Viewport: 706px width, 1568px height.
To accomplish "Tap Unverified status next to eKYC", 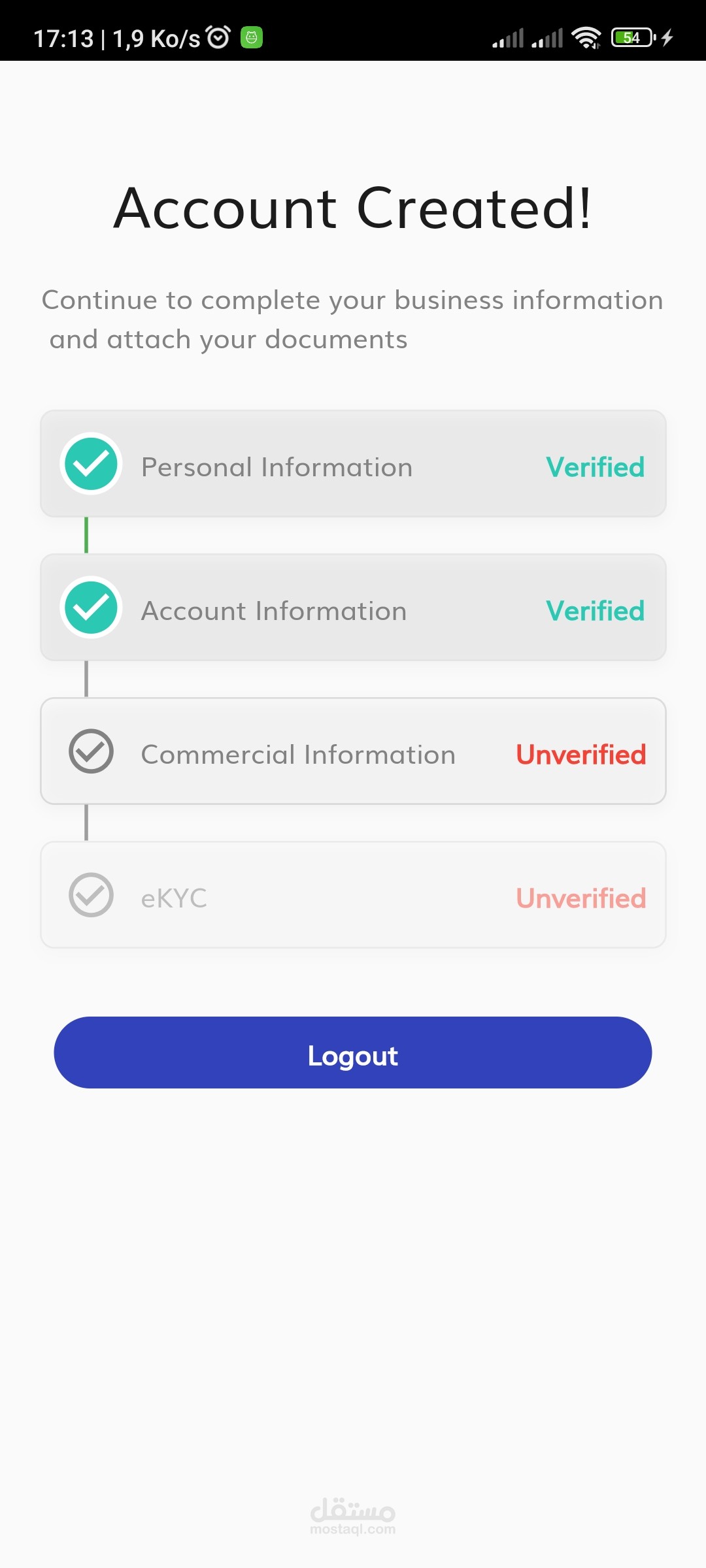I will click(x=580, y=898).
